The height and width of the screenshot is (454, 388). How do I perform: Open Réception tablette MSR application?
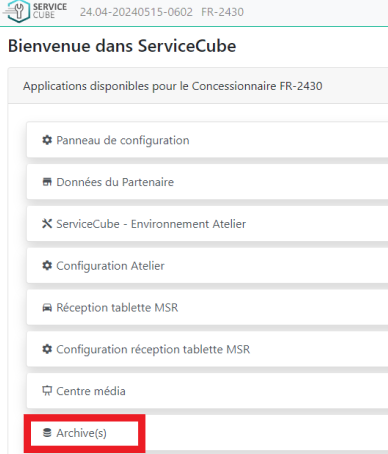207,307
